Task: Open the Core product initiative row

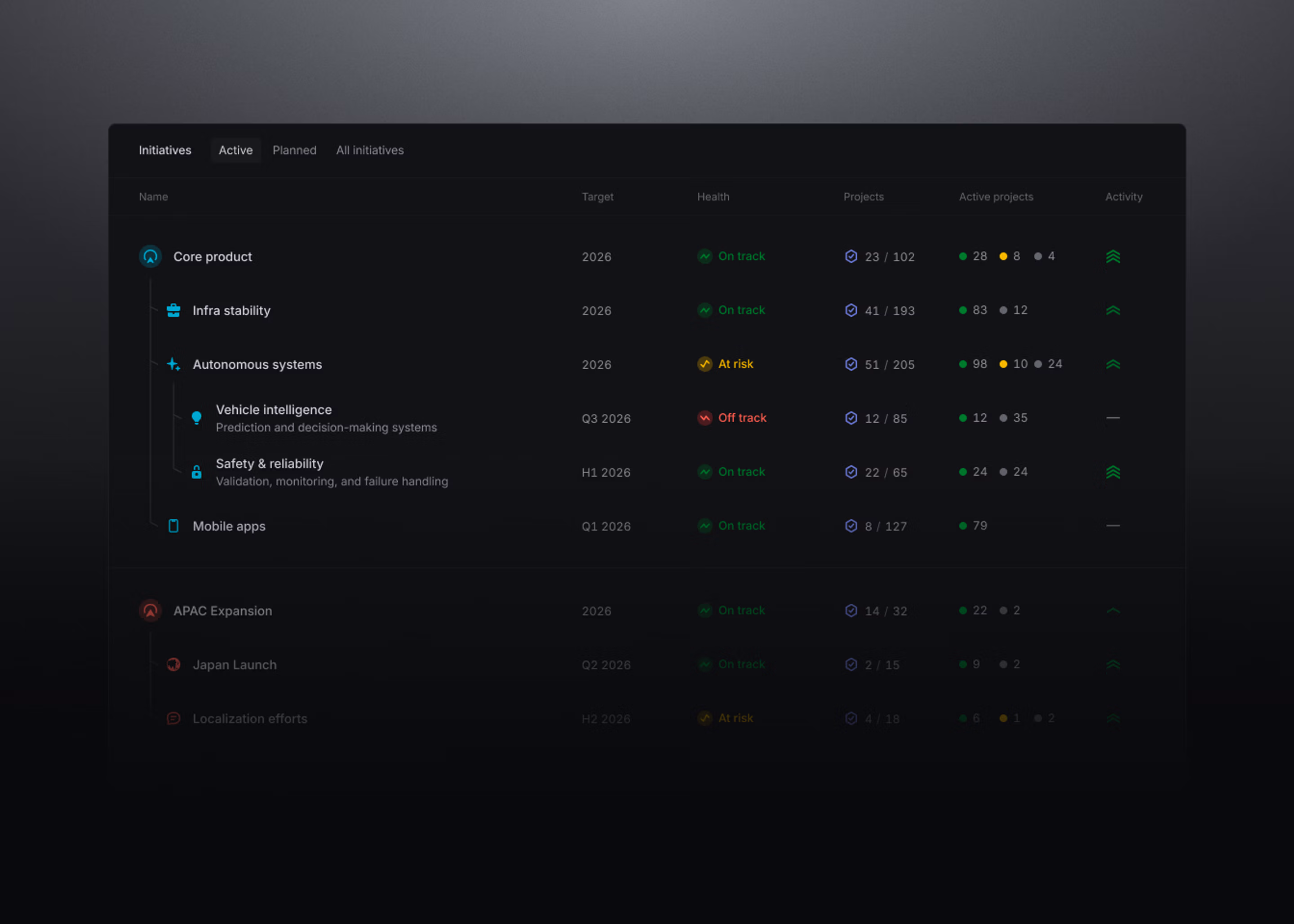Action: [x=647, y=256]
